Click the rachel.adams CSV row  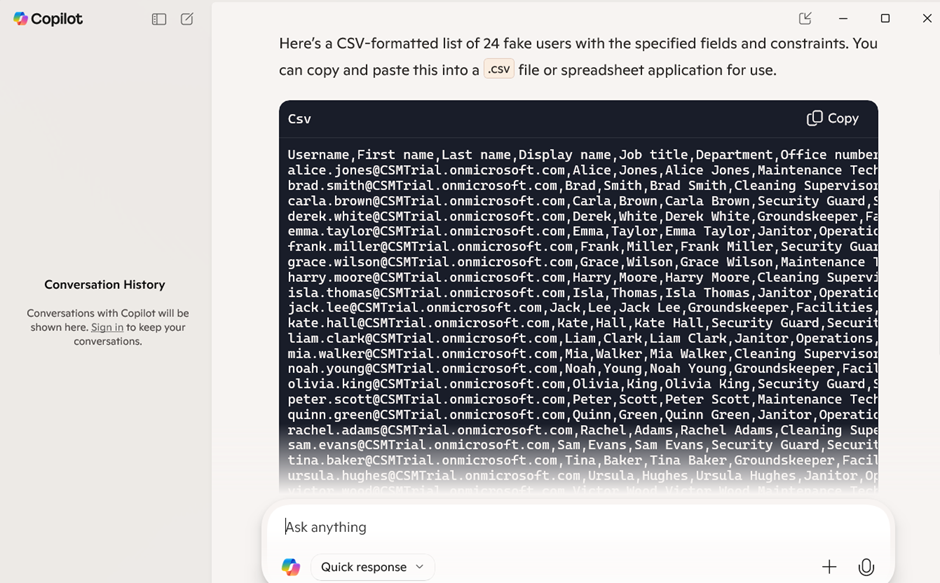[x=582, y=430]
